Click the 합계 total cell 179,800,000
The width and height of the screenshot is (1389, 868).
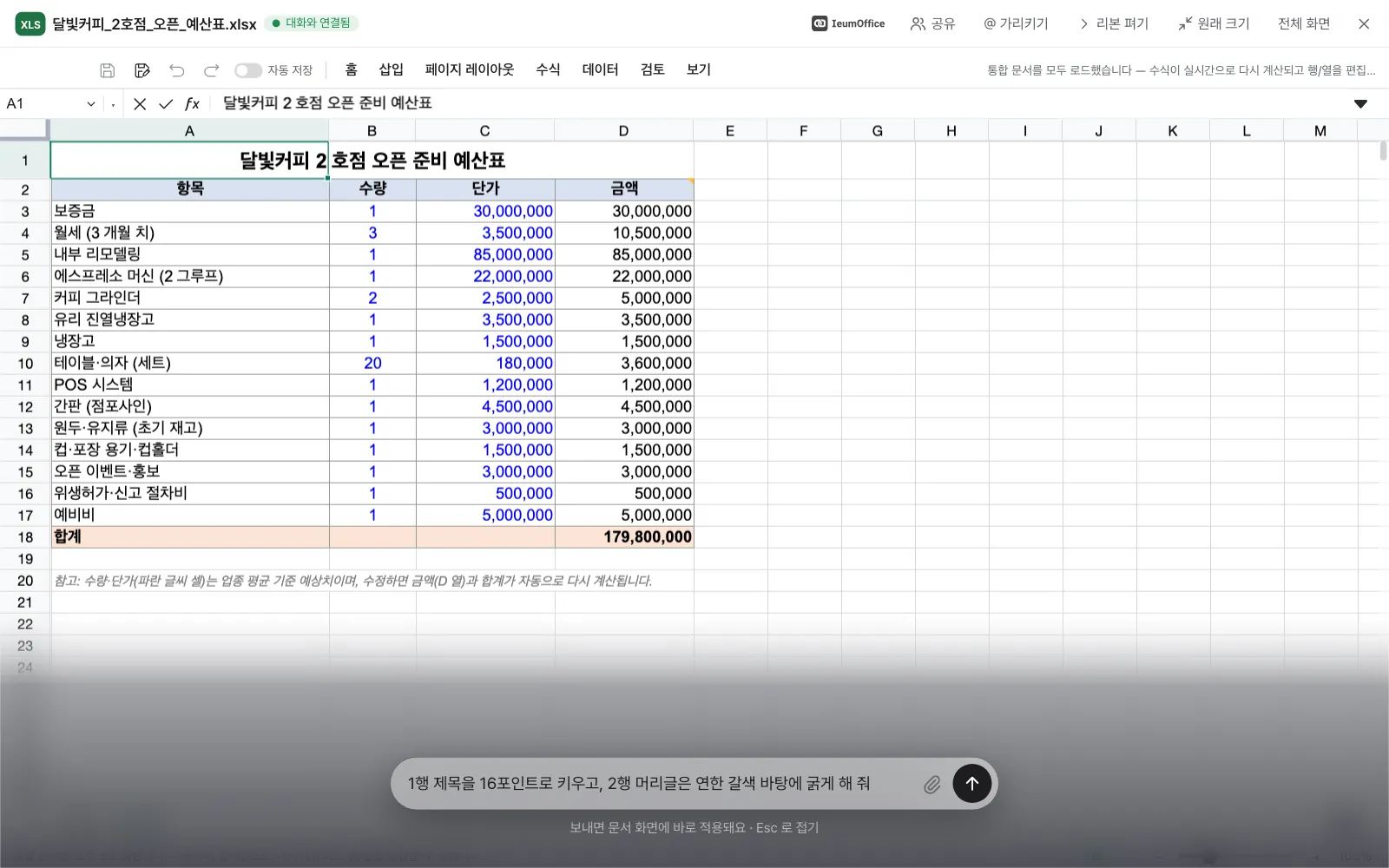click(624, 537)
